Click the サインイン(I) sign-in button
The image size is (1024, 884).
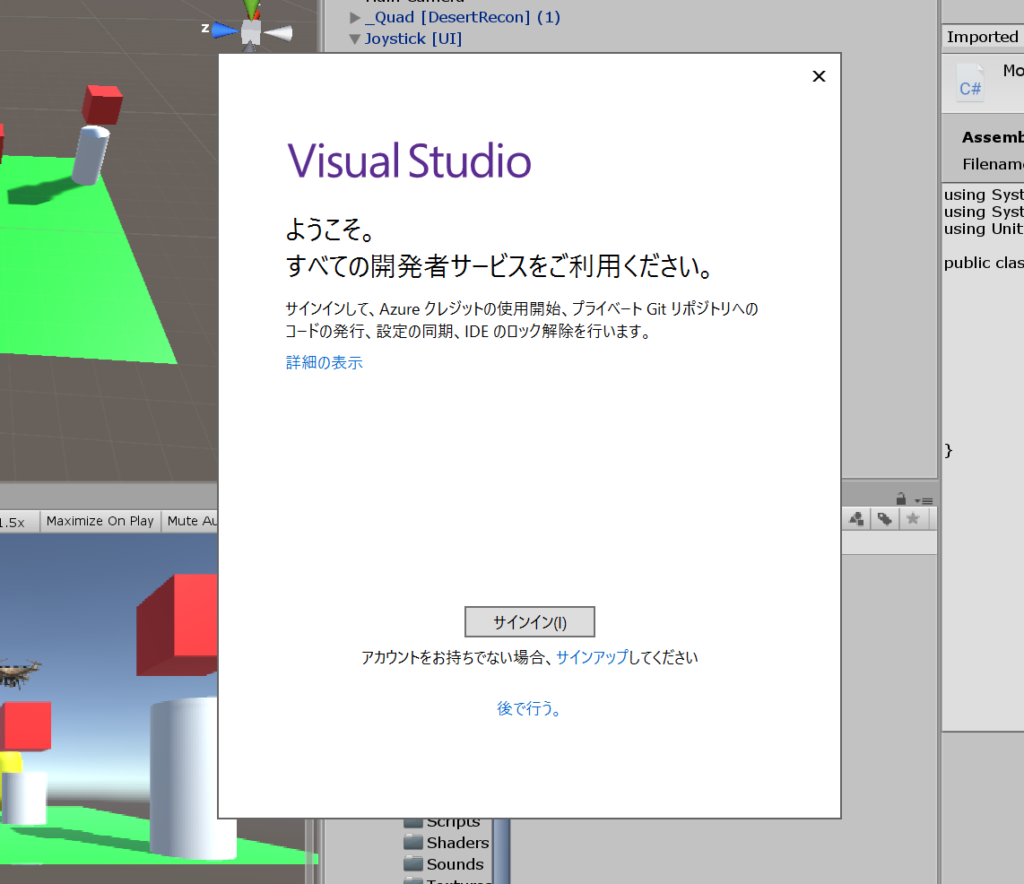click(530, 622)
